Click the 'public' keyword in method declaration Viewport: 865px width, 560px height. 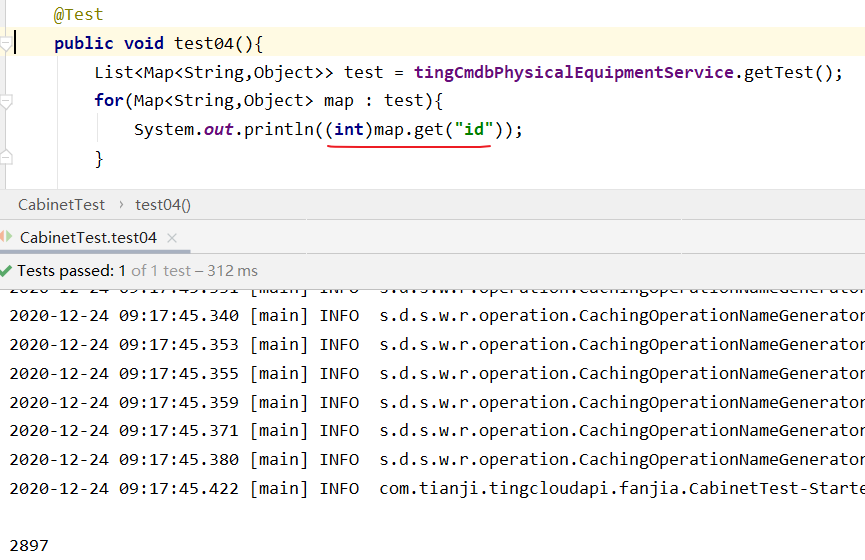[84, 43]
